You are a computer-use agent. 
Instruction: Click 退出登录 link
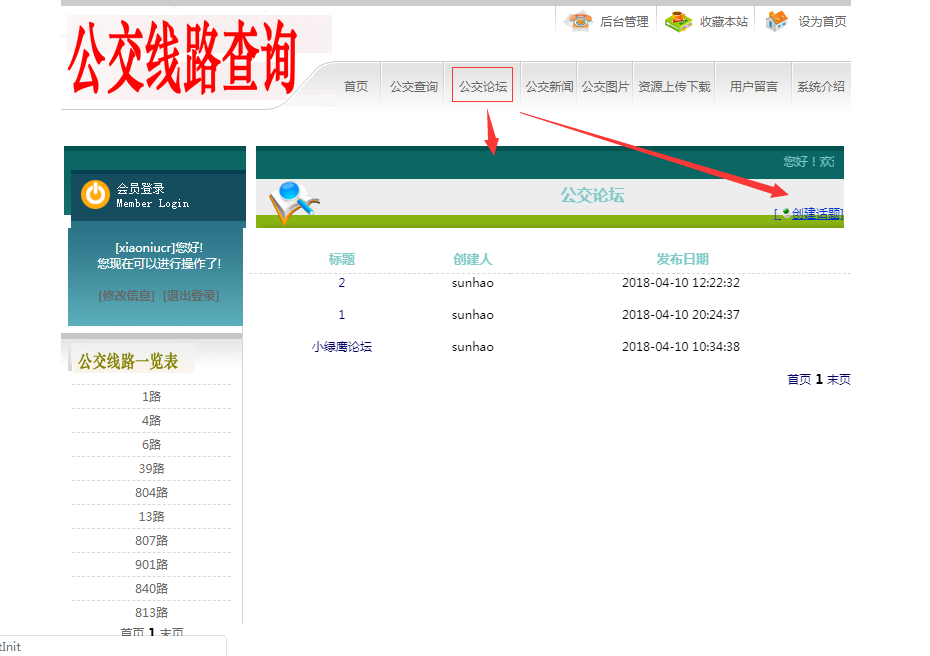(191, 295)
